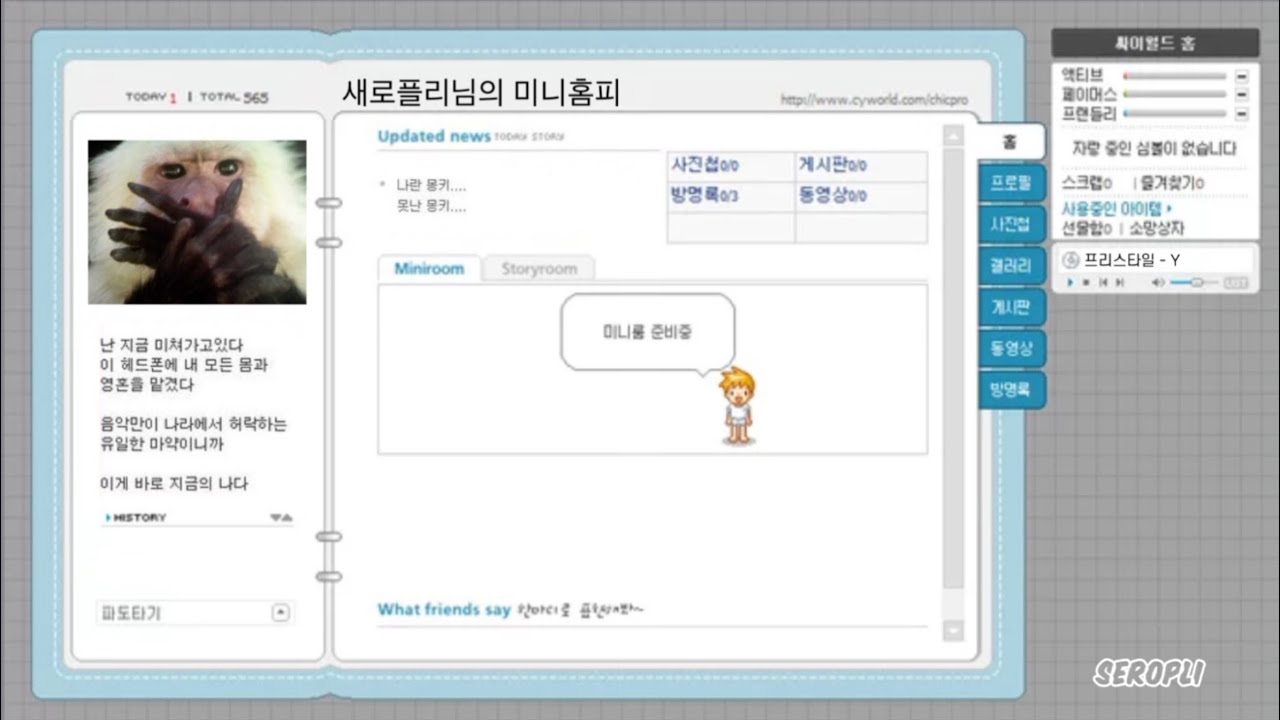The image size is (1280, 720).
Task: Open 게시판 0/0 in the news table
Action: pos(832,166)
